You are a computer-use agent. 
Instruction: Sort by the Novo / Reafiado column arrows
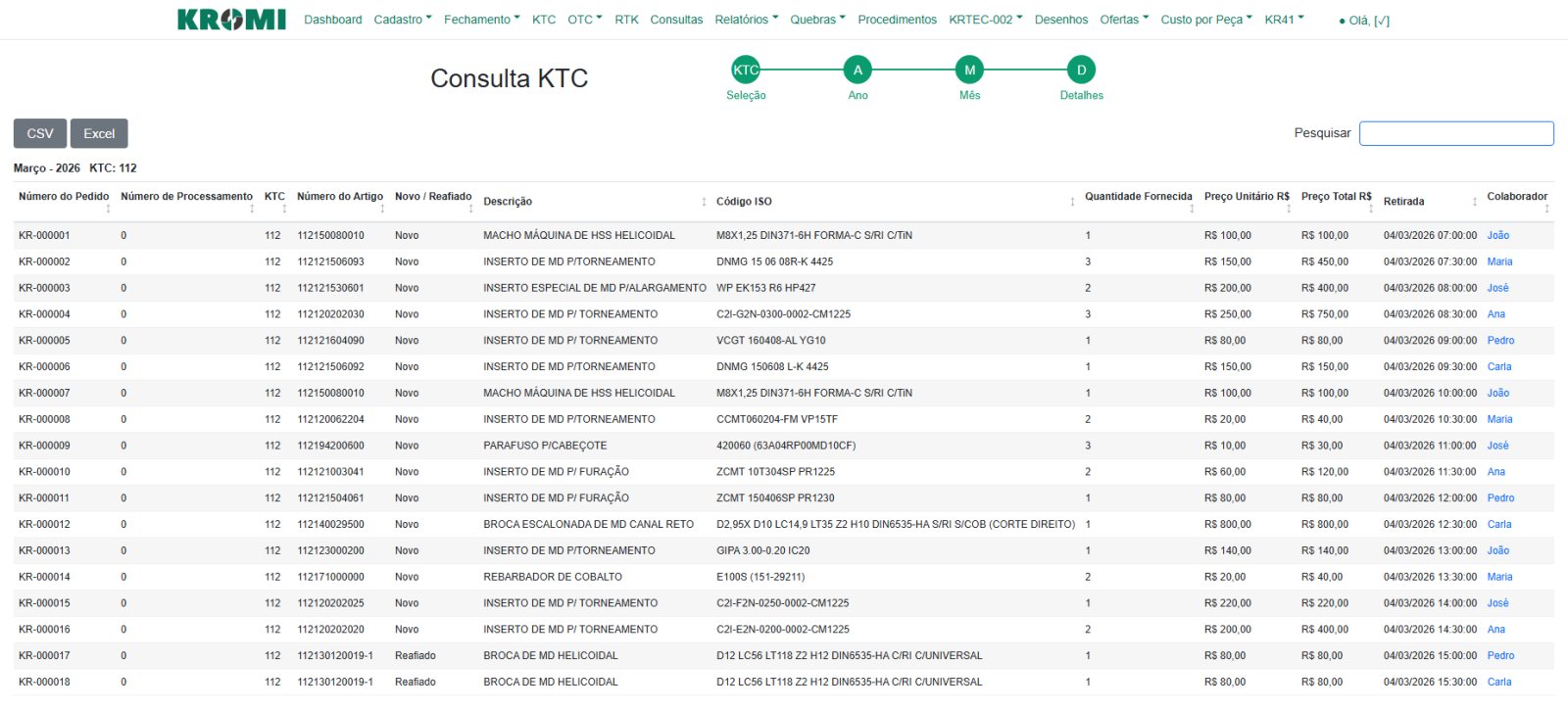tap(470, 208)
